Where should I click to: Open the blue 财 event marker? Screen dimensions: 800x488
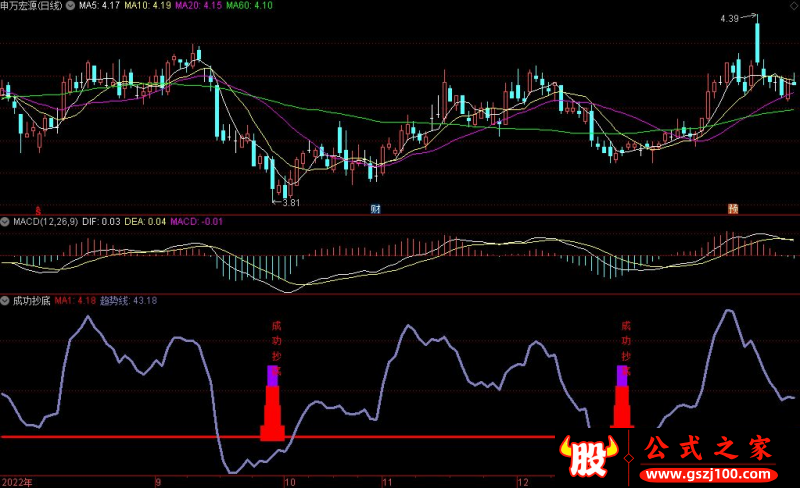coord(376,209)
